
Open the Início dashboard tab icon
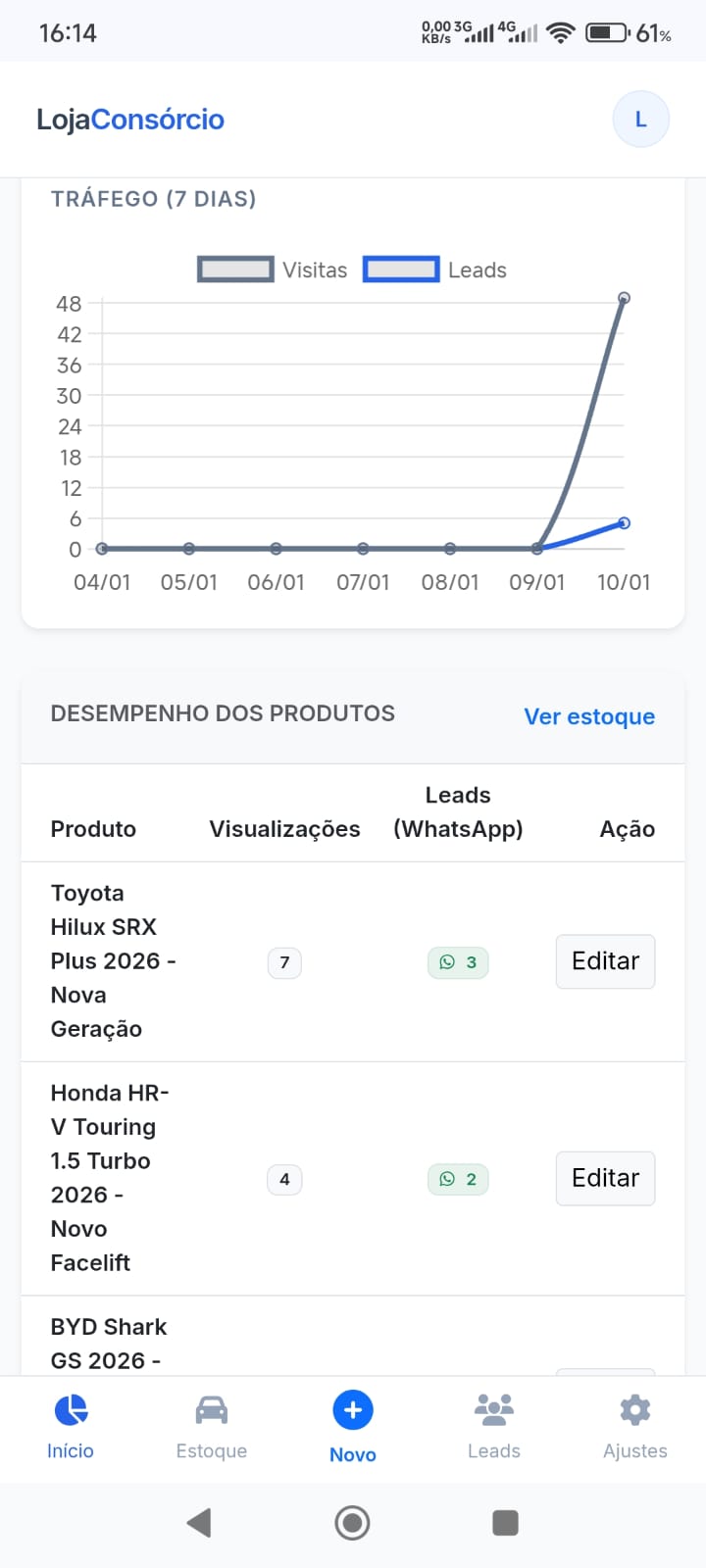[x=71, y=1410]
